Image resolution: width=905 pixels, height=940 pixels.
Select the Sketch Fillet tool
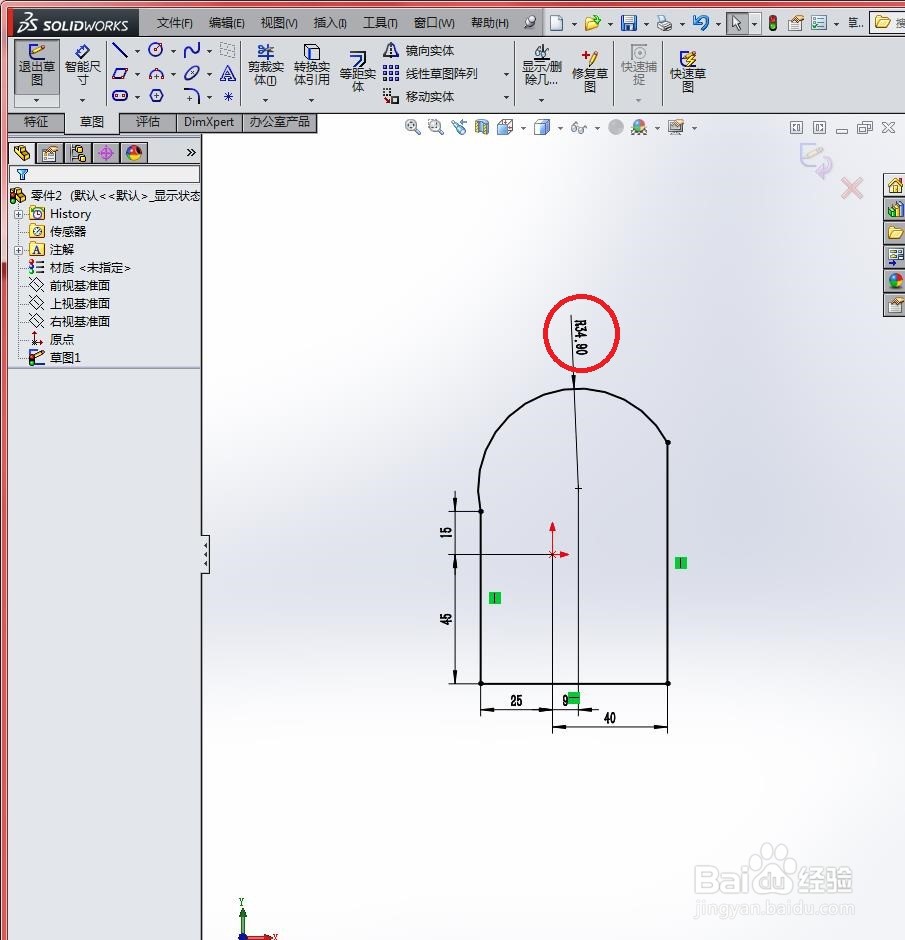[192, 96]
